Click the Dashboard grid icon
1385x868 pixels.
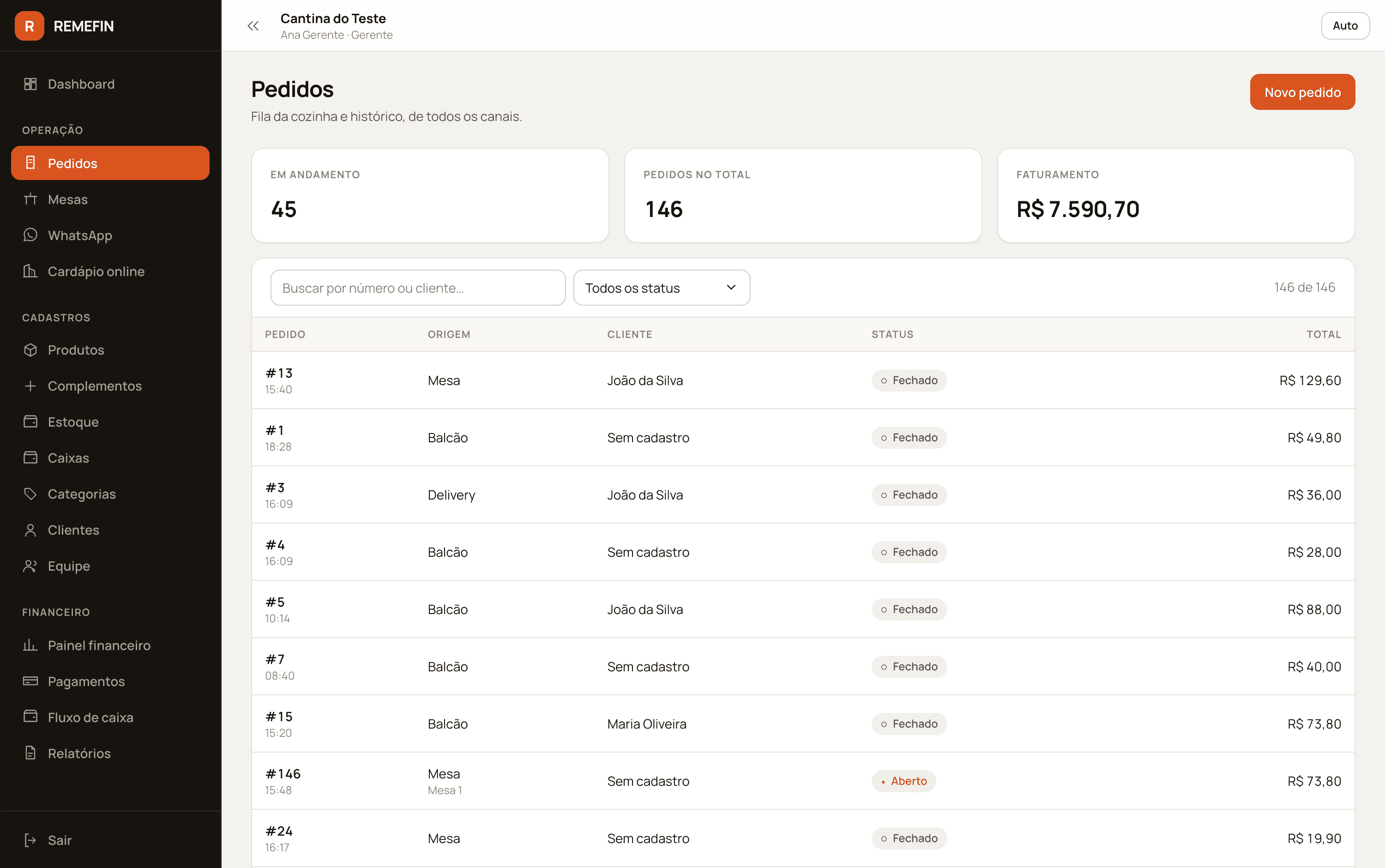[x=30, y=84]
